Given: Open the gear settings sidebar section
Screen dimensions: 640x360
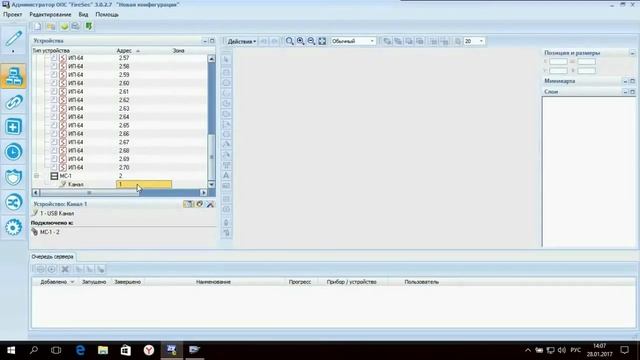Looking at the screenshot, I should click(x=13, y=227).
